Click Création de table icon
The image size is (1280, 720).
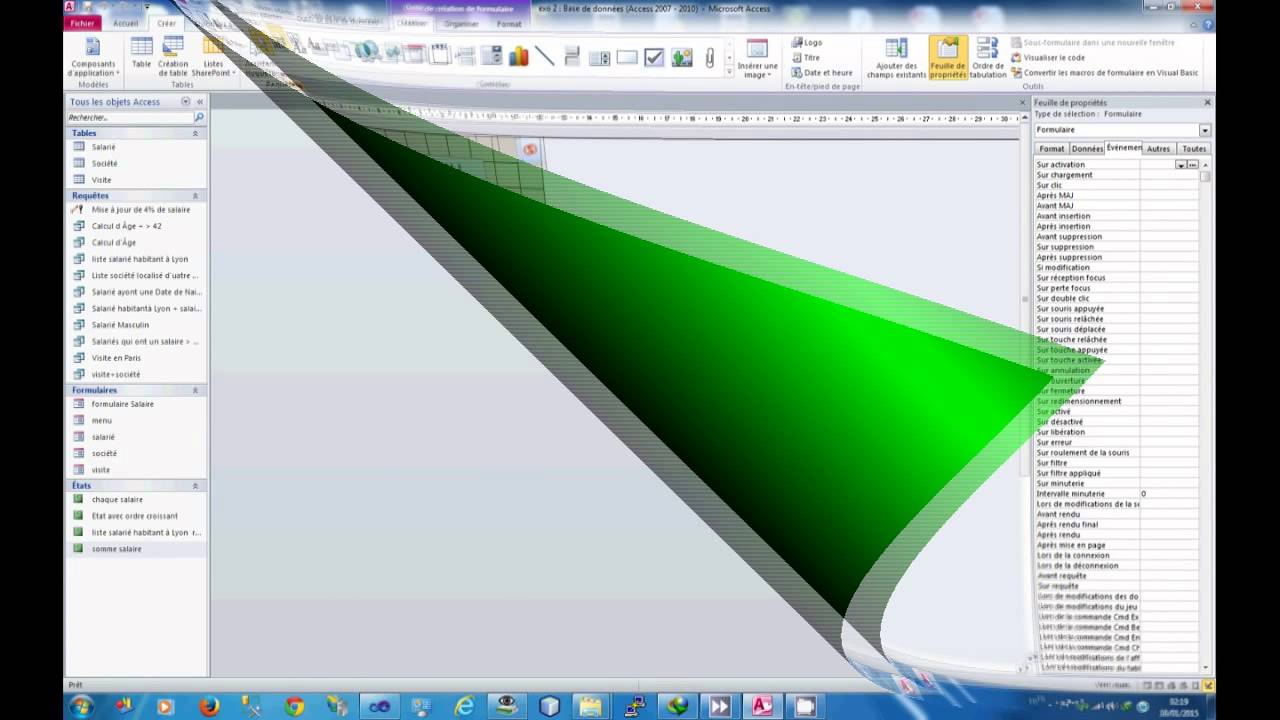tap(173, 57)
